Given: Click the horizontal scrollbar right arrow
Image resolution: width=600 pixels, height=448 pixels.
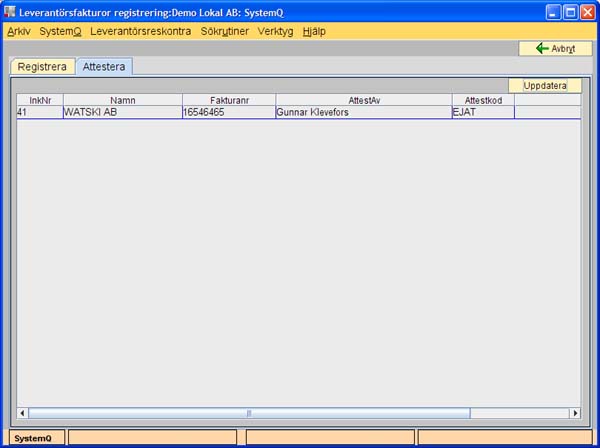Looking at the screenshot, I should pyautogui.click(x=575, y=413).
